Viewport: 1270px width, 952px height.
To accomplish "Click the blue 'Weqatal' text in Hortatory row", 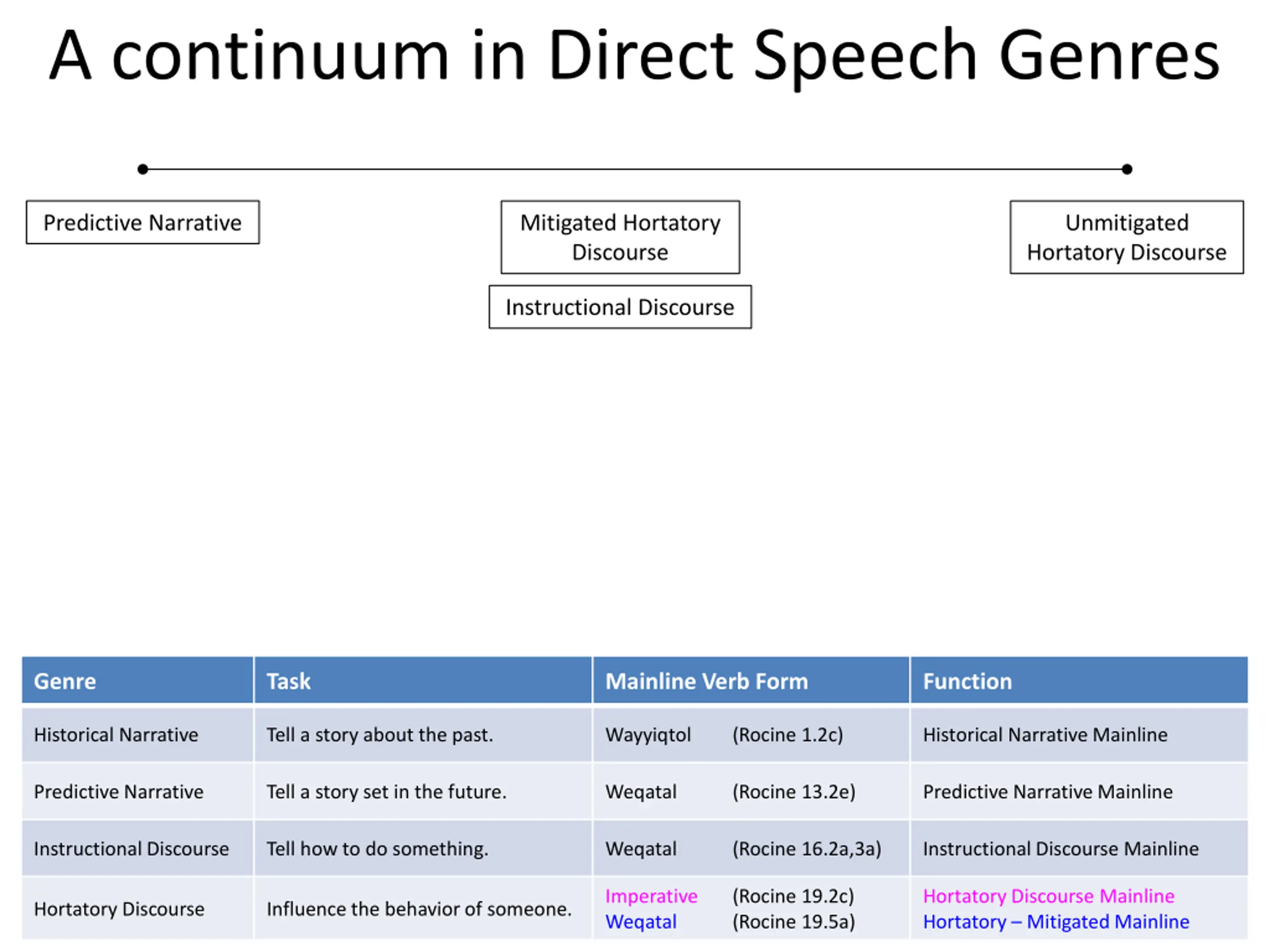I will pos(641,922).
